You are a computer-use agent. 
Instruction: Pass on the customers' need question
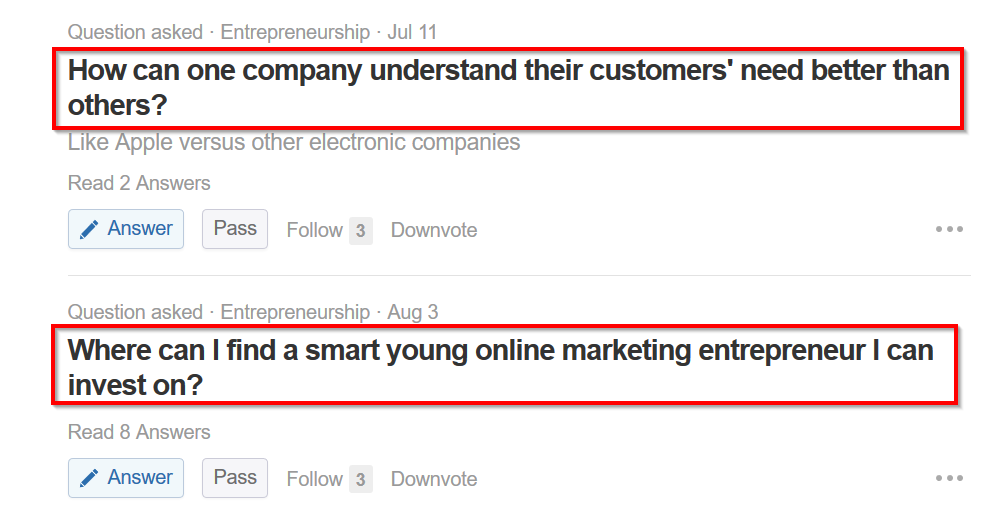coord(235,228)
